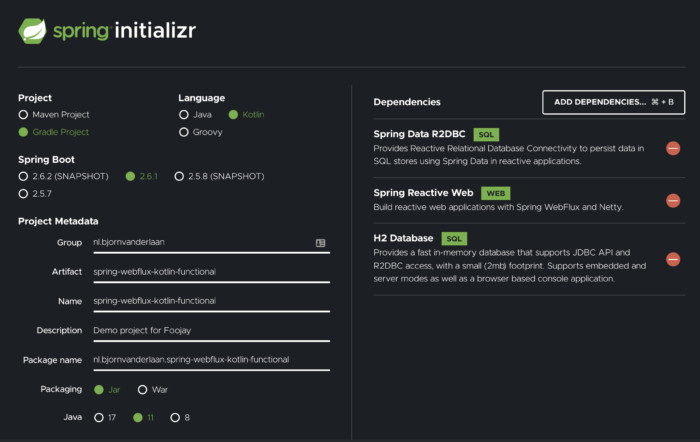Select the Gradle Project option
This screenshot has width=700, height=442.
tap(23, 132)
